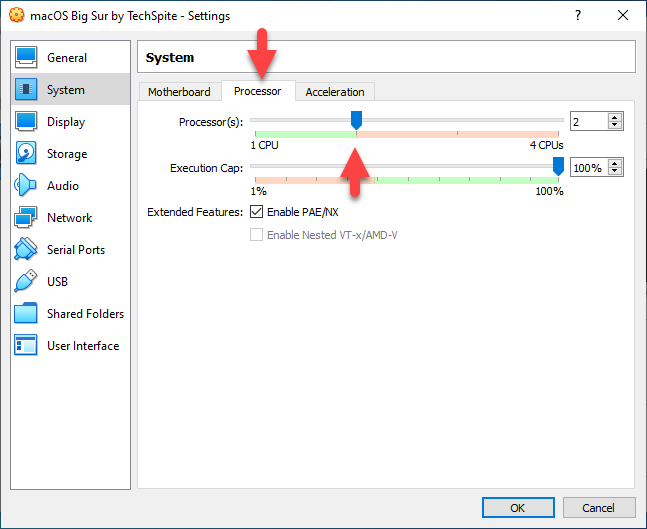Viewport: 647px width, 529px height.
Task: Switch to the Motherboard tab
Action: pyautogui.click(x=179, y=92)
